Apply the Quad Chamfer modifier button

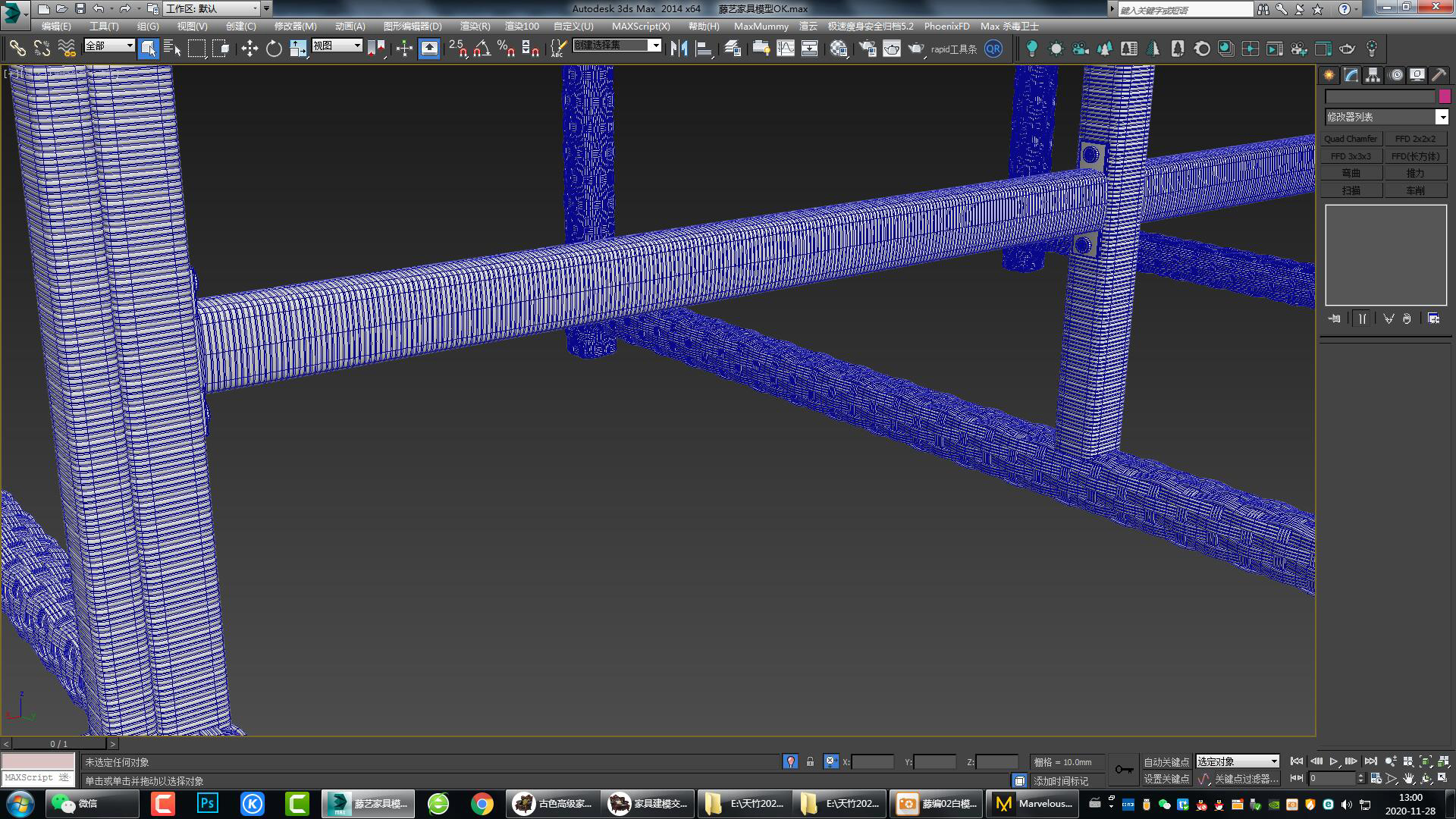pyautogui.click(x=1351, y=139)
